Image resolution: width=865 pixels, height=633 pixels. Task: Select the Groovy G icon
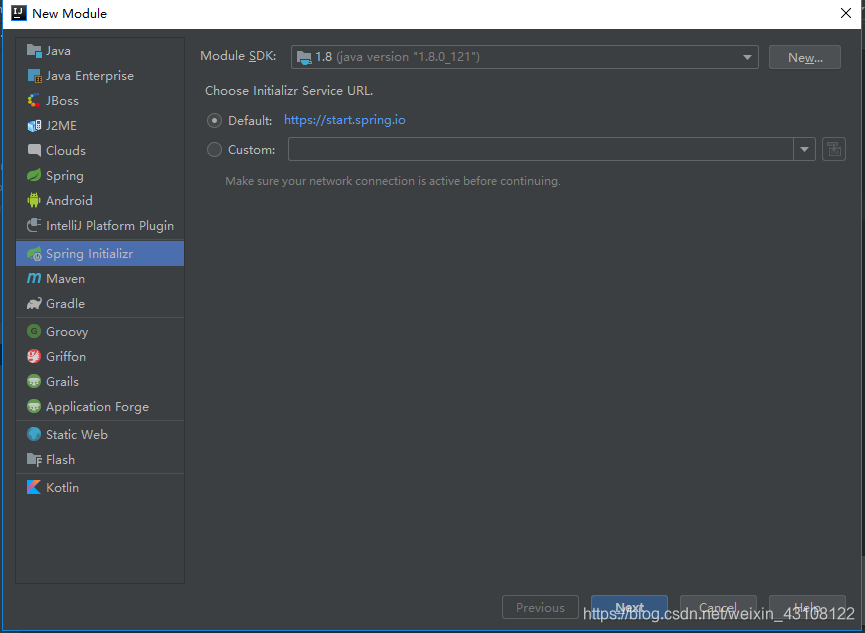tap(34, 331)
